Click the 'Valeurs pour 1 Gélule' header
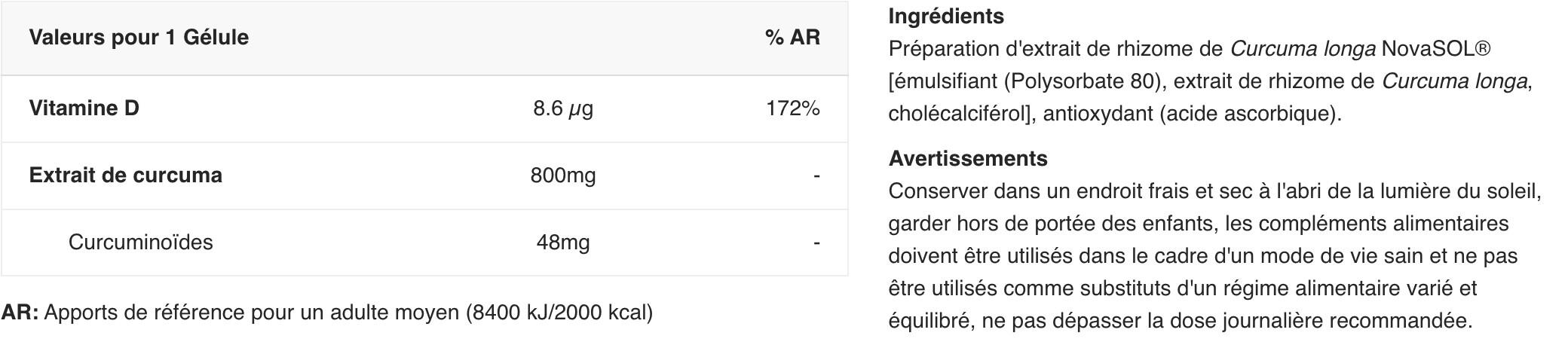Viewport: 1568px width, 351px height. point(139,37)
